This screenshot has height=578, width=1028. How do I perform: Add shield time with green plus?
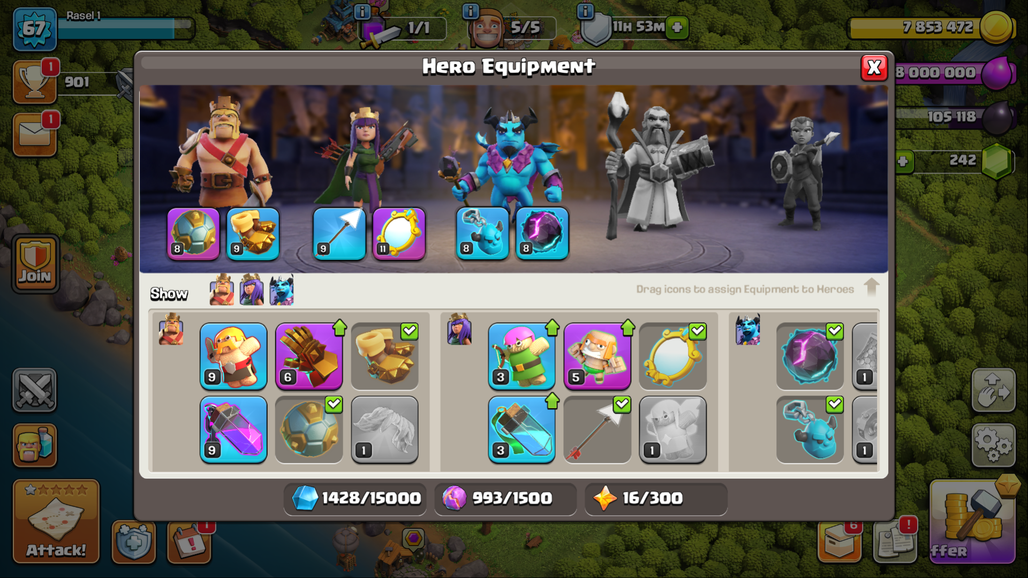click(x=677, y=28)
